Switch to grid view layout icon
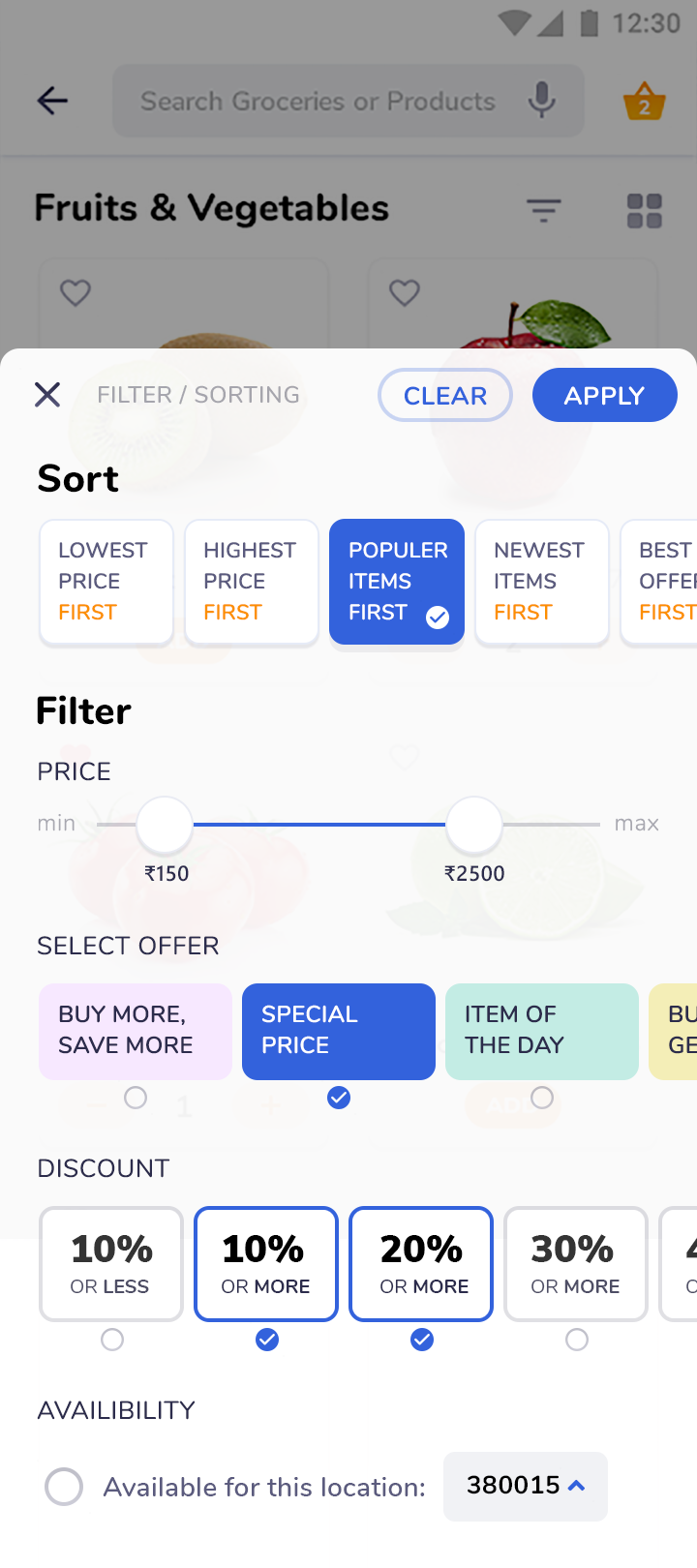Viewport: 697px width, 1568px height. click(x=644, y=210)
